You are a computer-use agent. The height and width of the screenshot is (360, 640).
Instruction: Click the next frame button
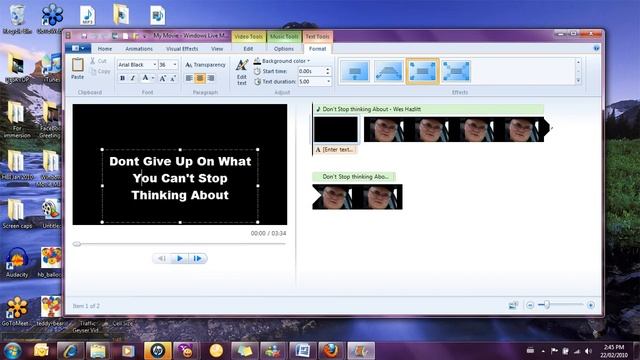tap(198, 258)
